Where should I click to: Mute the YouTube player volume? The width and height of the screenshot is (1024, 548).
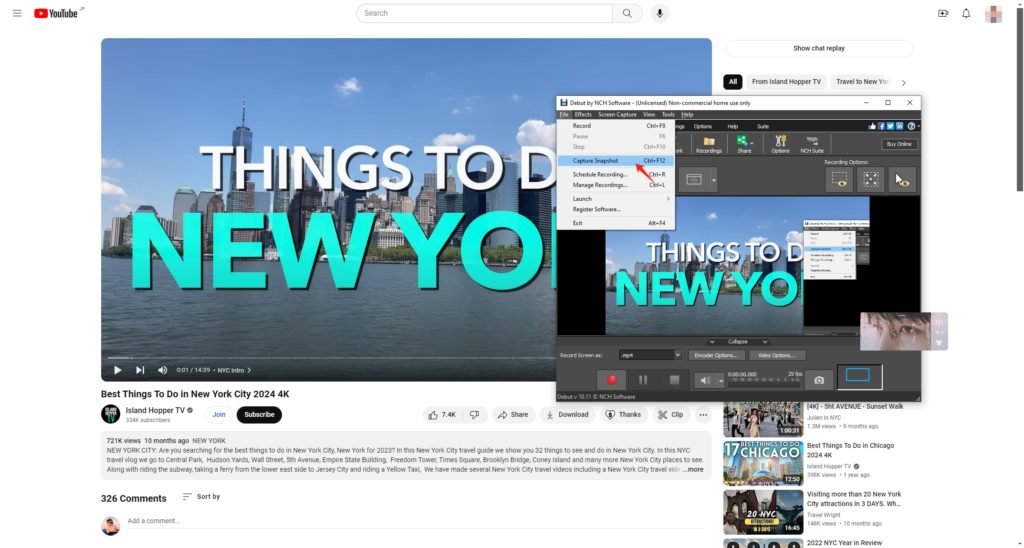(x=163, y=370)
